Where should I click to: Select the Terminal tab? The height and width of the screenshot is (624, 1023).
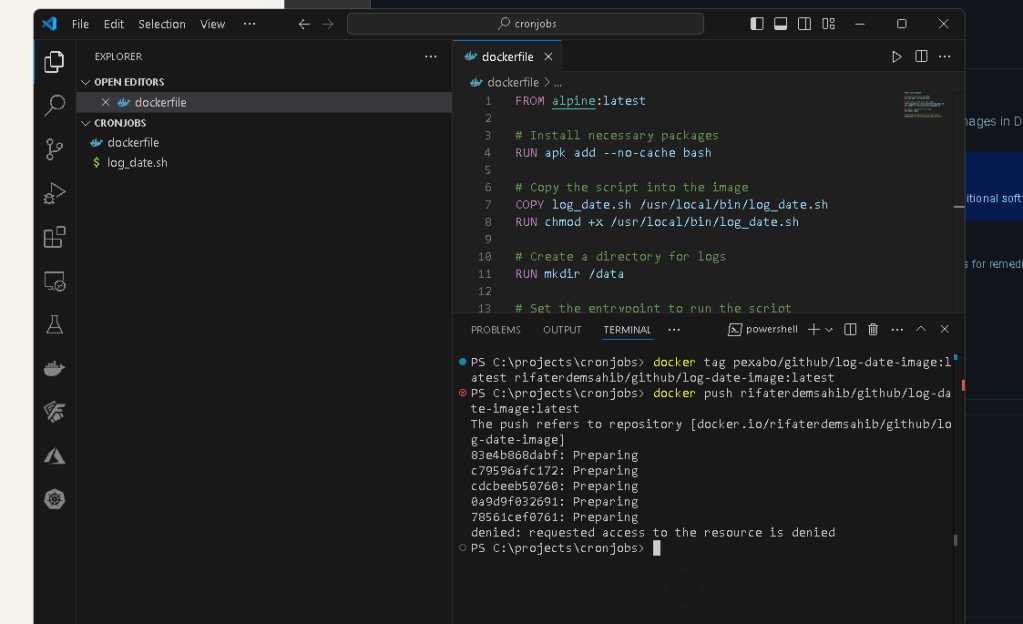click(627, 330)
